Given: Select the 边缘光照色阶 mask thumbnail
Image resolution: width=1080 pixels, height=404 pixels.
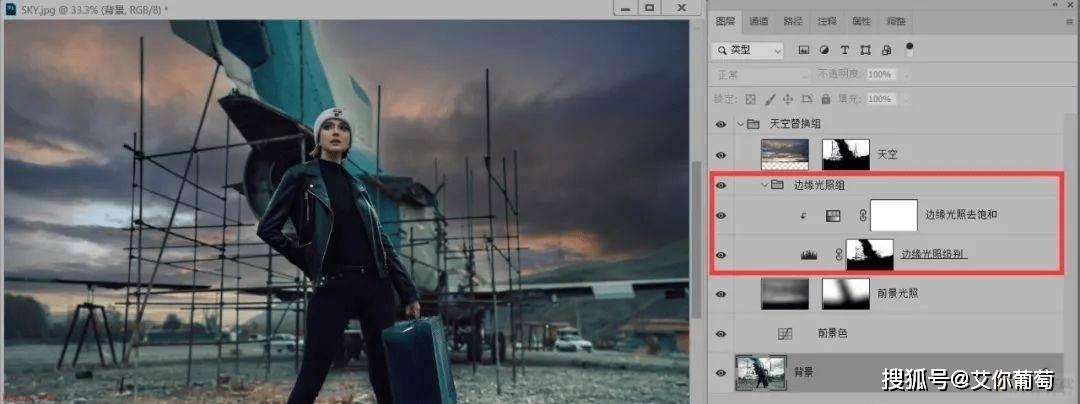Looking at the screenshot, I should pyautogui.click(x=870, y=255).
